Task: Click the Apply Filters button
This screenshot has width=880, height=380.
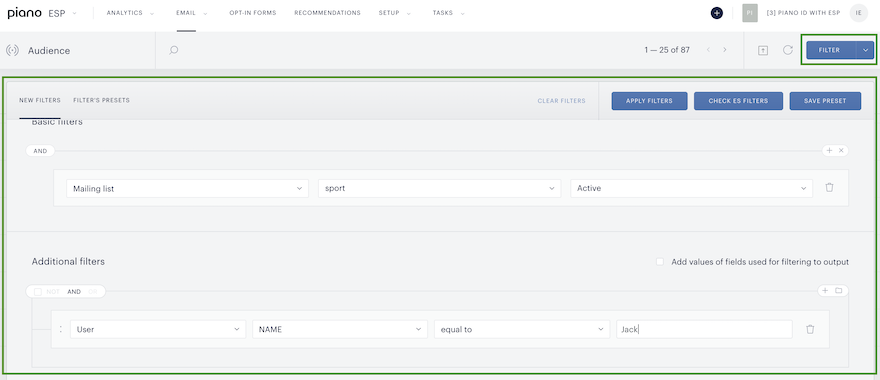Action: 649,101
